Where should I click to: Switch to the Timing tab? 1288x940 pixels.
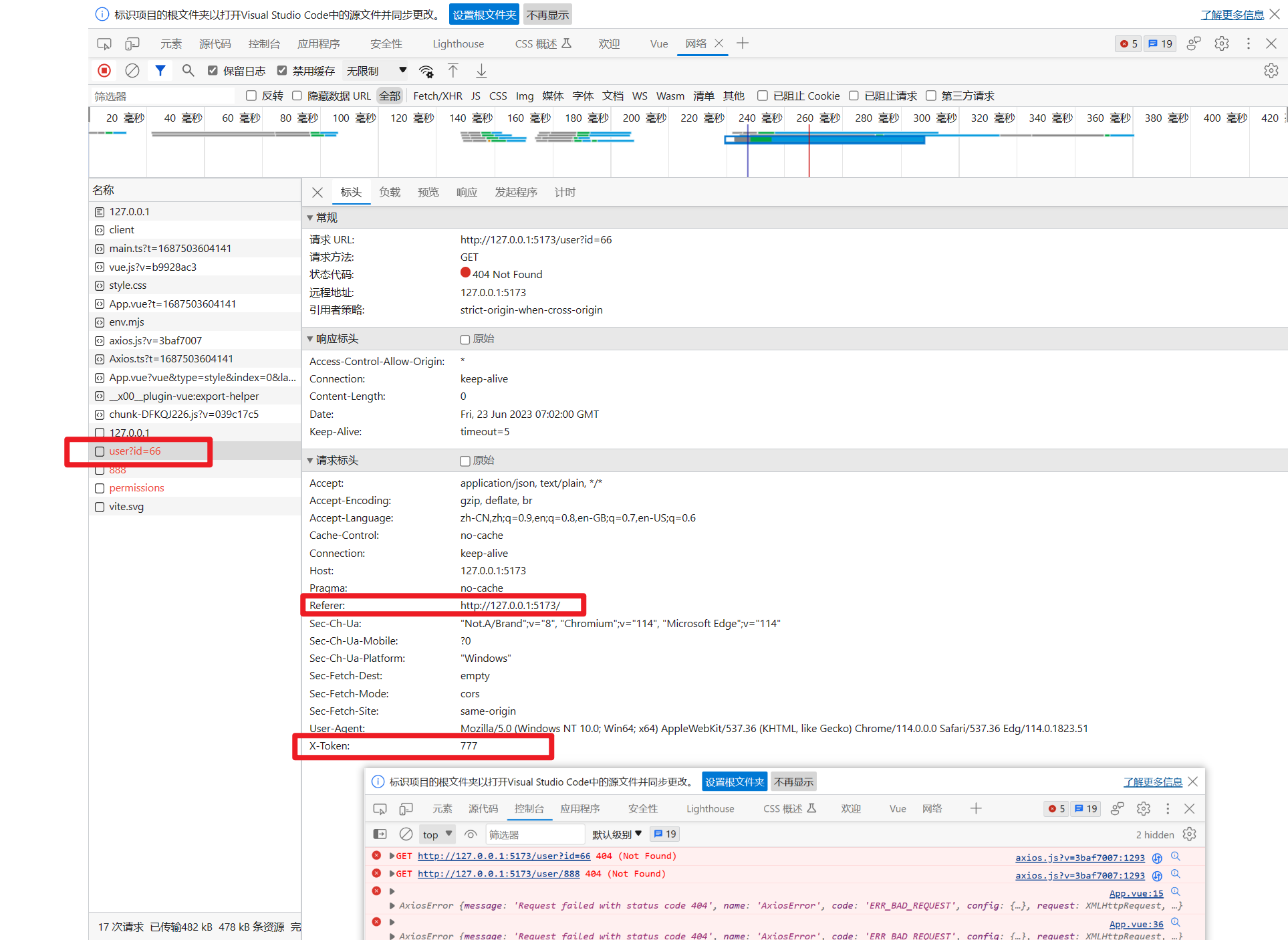[565, 193]
